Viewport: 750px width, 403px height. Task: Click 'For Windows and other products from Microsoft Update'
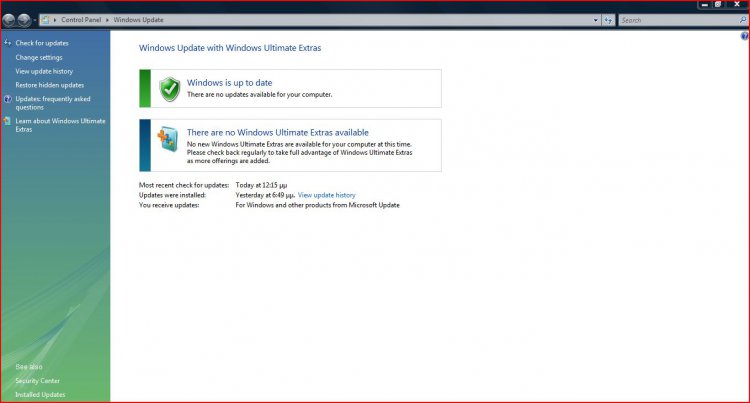(x=317, y=205)
